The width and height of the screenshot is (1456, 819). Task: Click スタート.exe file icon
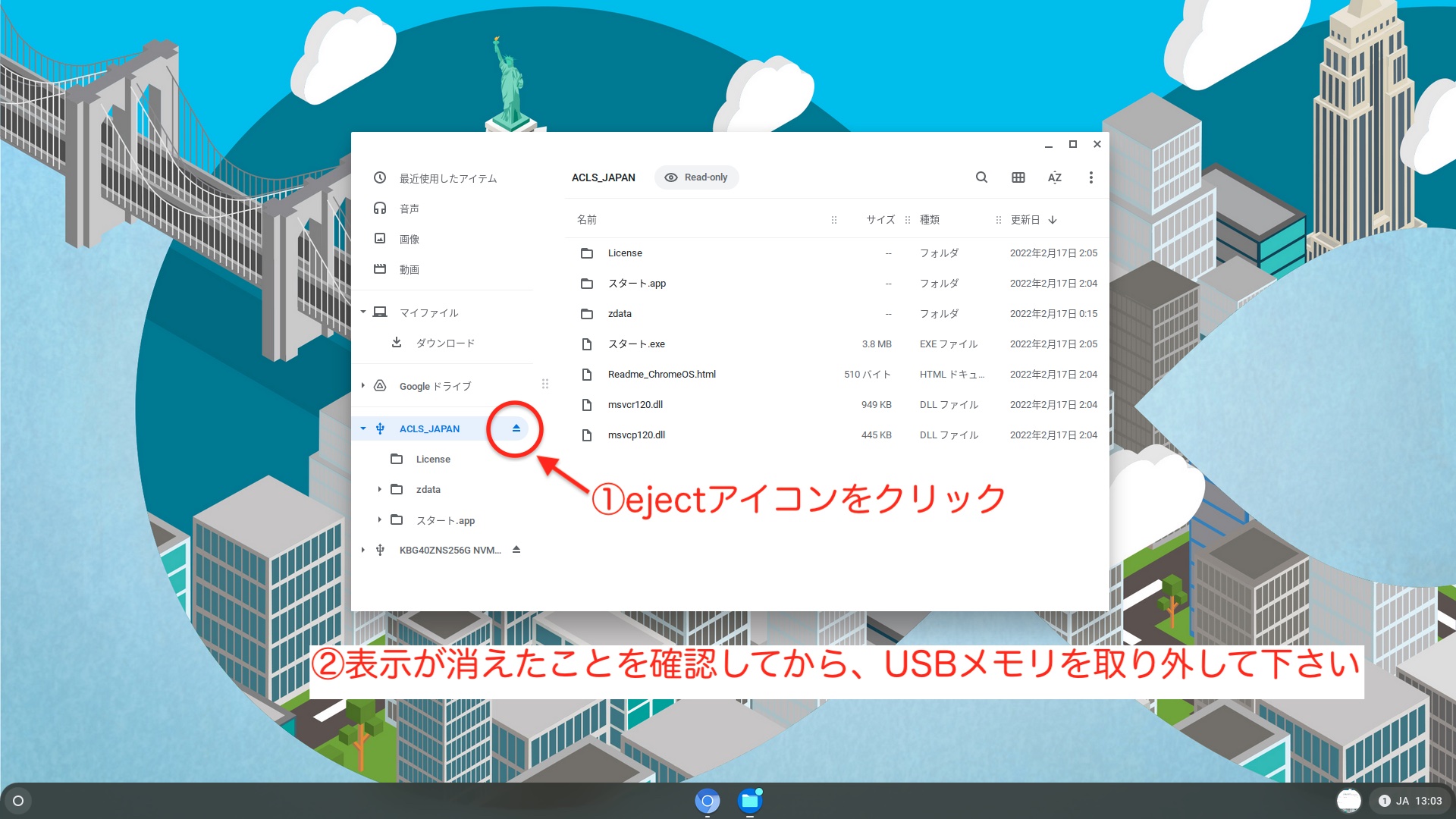[x=587, y=344]
